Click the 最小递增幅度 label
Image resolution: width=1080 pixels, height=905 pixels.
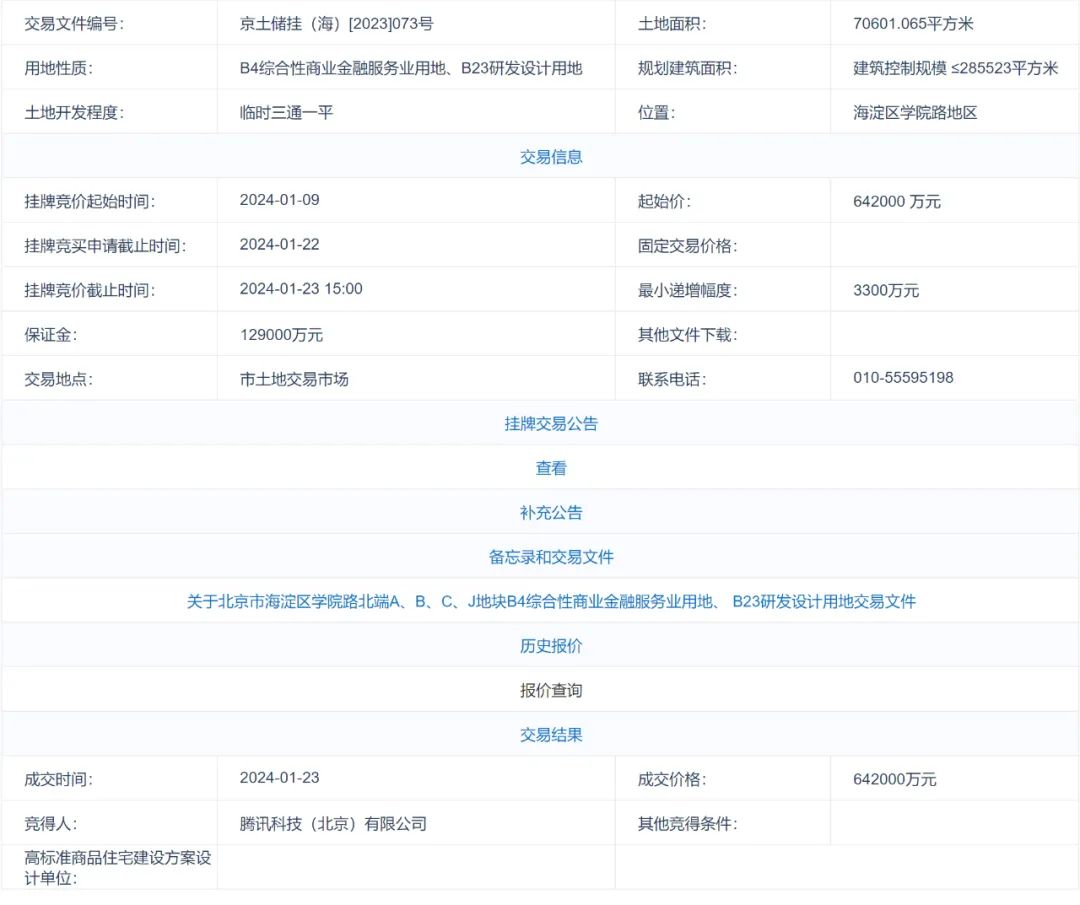687,291
